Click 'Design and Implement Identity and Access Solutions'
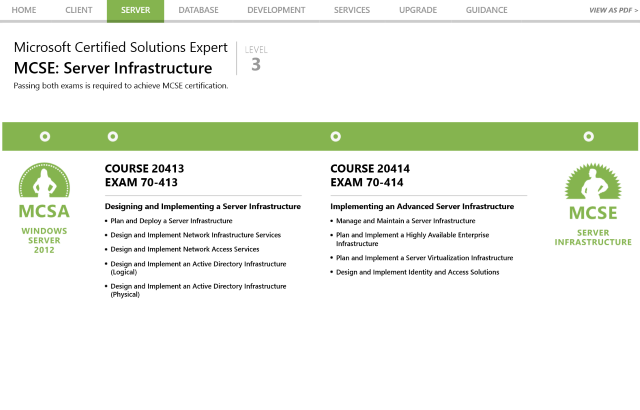Image resolution: width=640 pixels, height=410 pixels. (418, 272)
